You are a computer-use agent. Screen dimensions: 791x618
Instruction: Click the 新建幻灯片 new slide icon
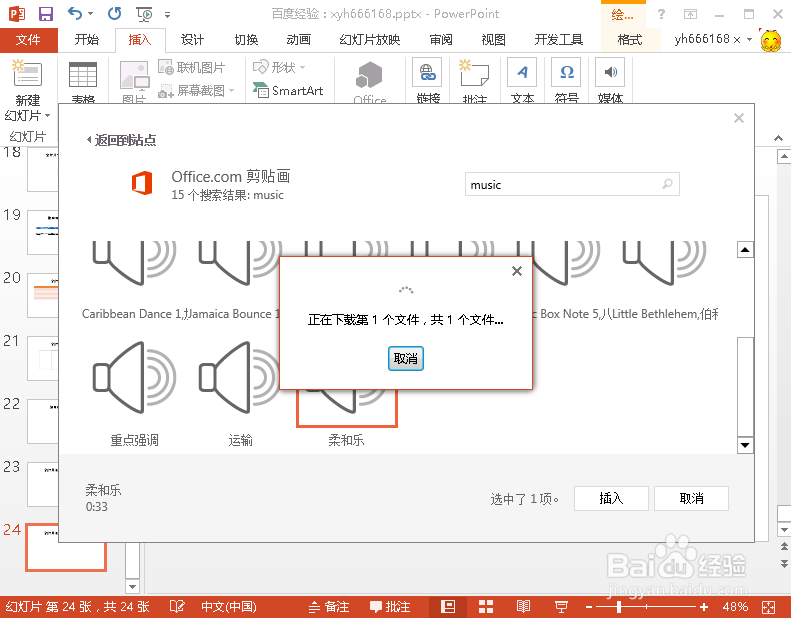(27, 74)
